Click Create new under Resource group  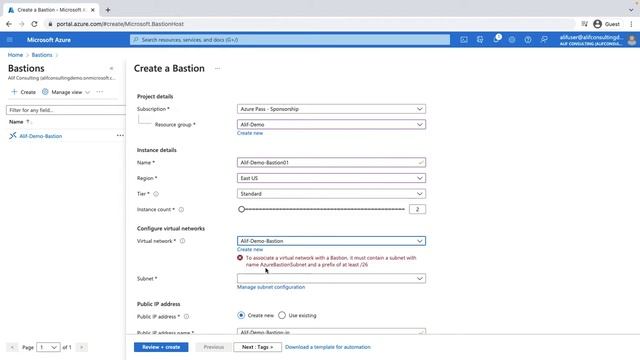tap(250, 133)
